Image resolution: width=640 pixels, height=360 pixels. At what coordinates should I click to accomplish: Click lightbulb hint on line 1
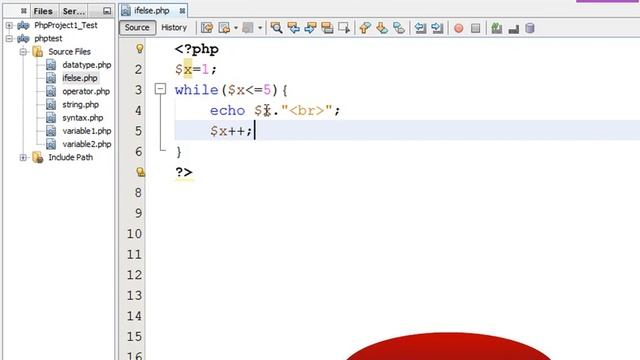pyautogui.click(x=140, y=49)
